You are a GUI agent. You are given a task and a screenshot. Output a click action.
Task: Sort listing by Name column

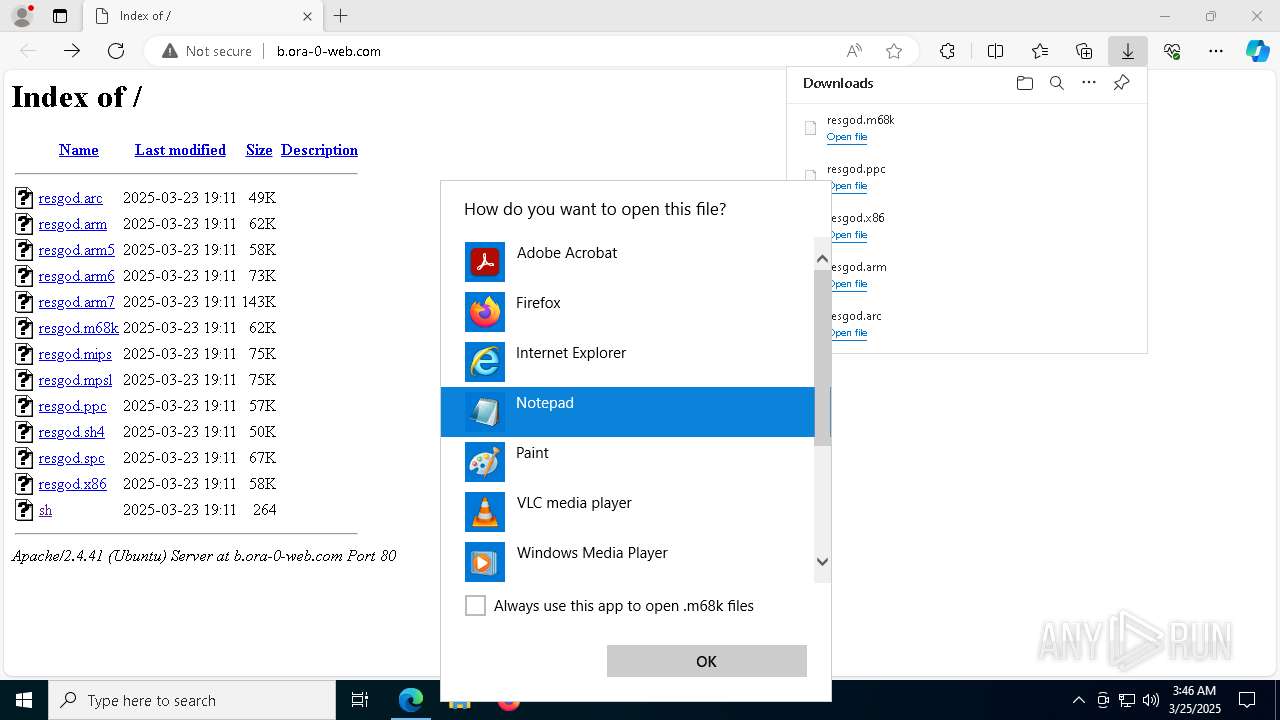78,150
